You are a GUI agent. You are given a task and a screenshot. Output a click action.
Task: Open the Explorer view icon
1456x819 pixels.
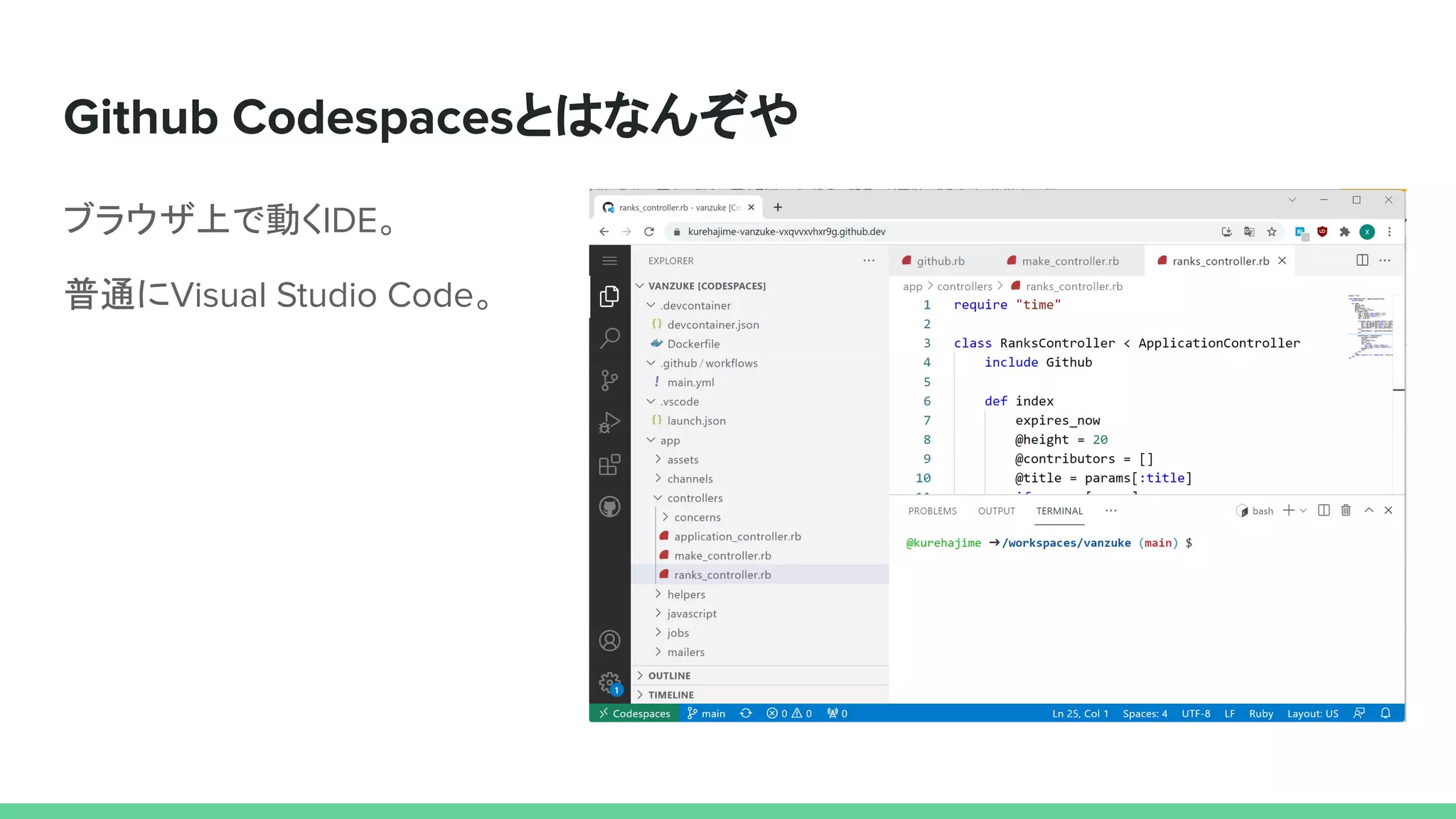609,296
